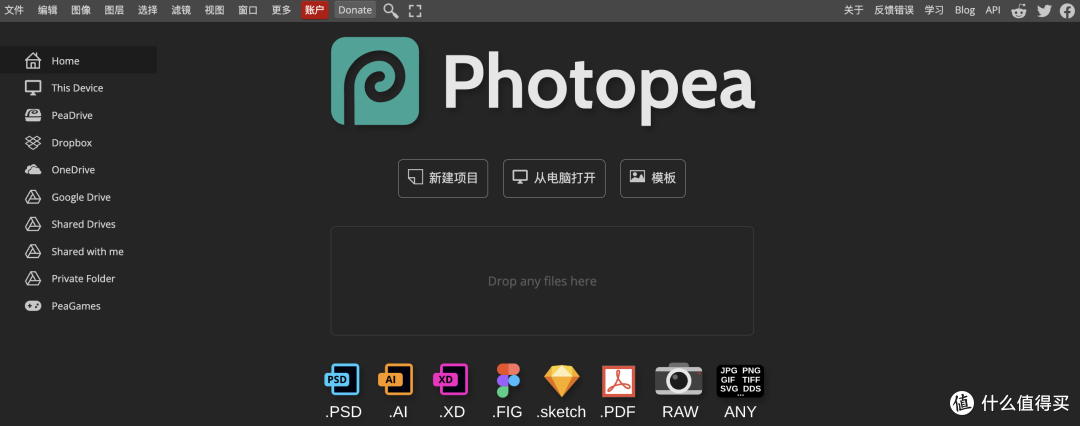Click the .AI format icon
This screenshot has width=1080, height=426.
click(x=395, y=379)
